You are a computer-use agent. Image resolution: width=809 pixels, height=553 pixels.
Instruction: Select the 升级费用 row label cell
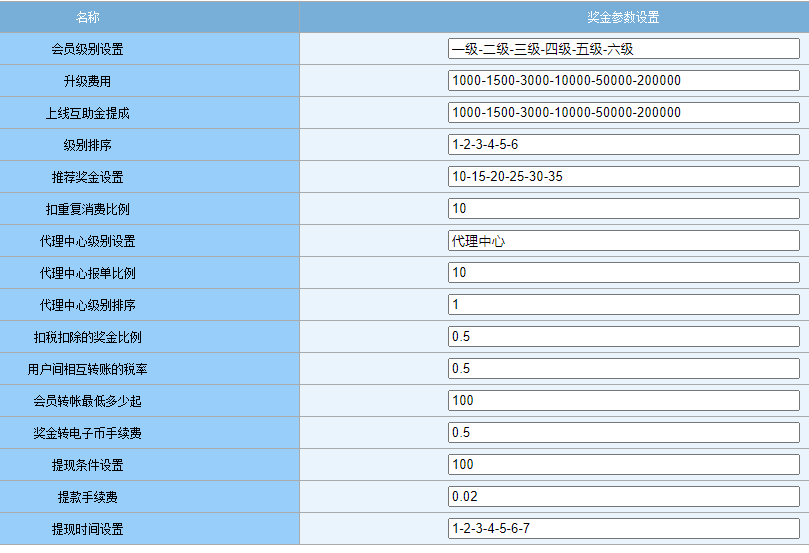88,81
